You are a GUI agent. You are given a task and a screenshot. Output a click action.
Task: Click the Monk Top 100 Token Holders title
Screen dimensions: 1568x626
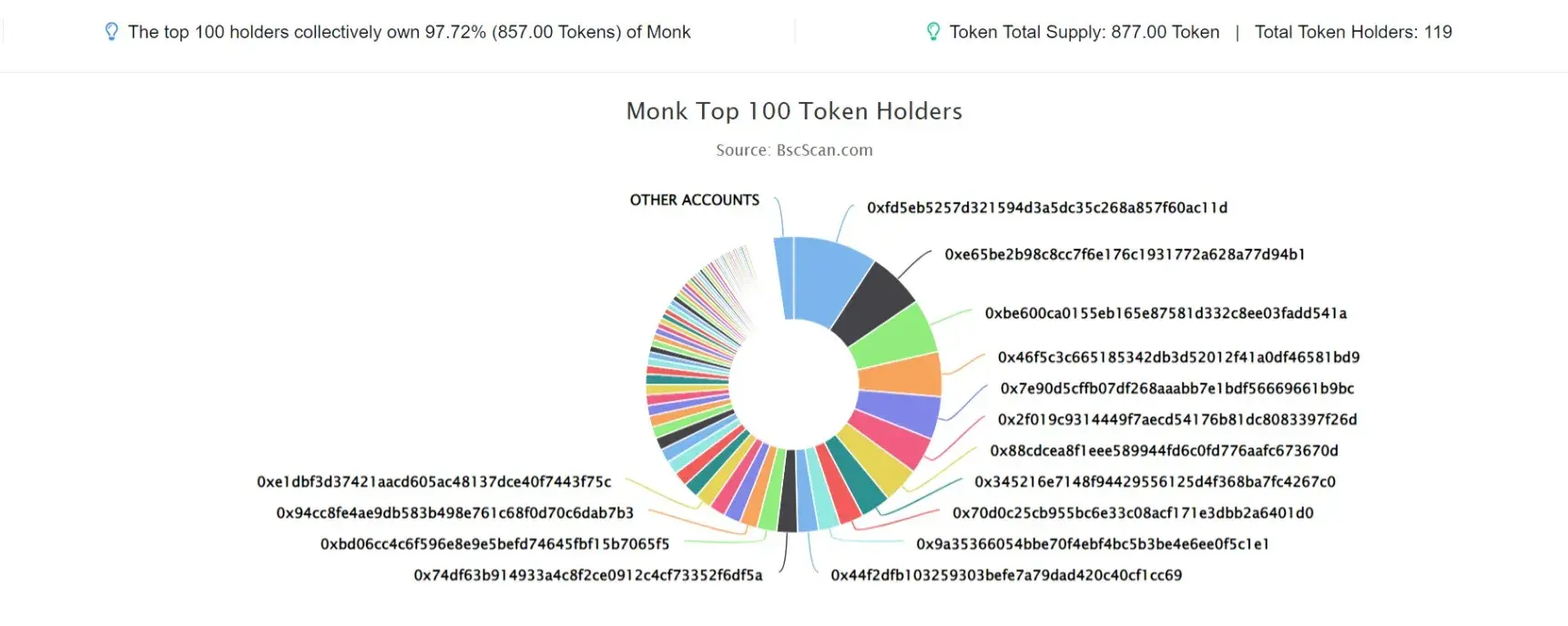(794, 111)
